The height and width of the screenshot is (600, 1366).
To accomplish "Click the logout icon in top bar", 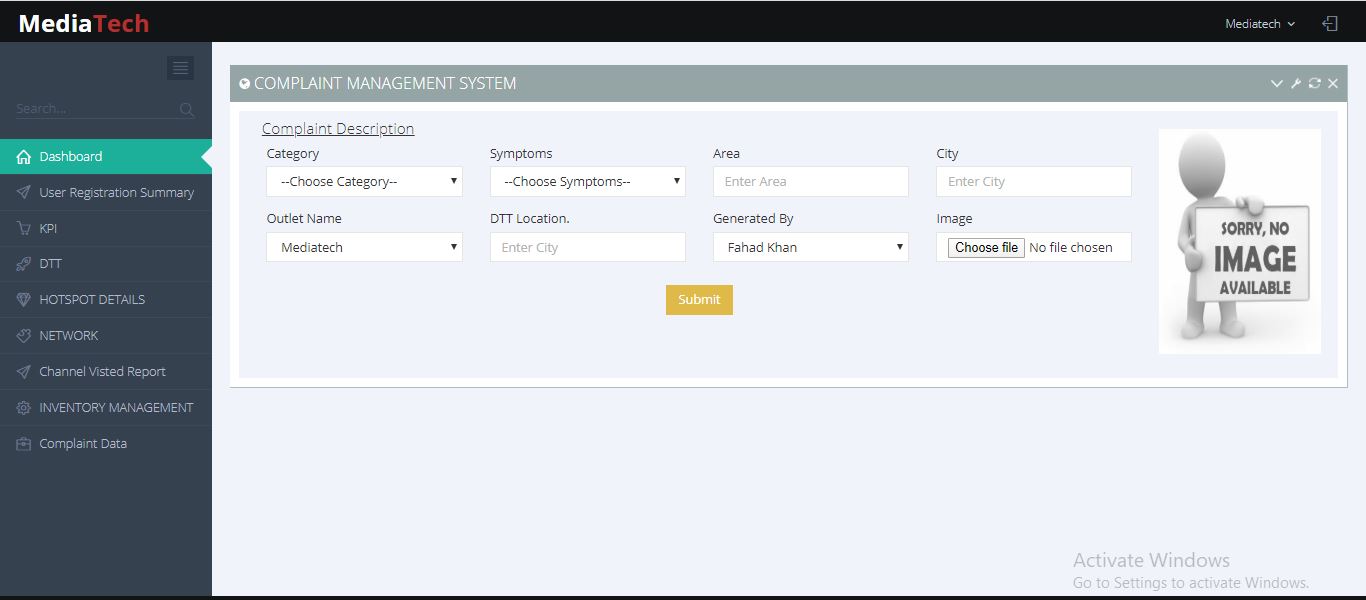I will tap(1329, 23).
